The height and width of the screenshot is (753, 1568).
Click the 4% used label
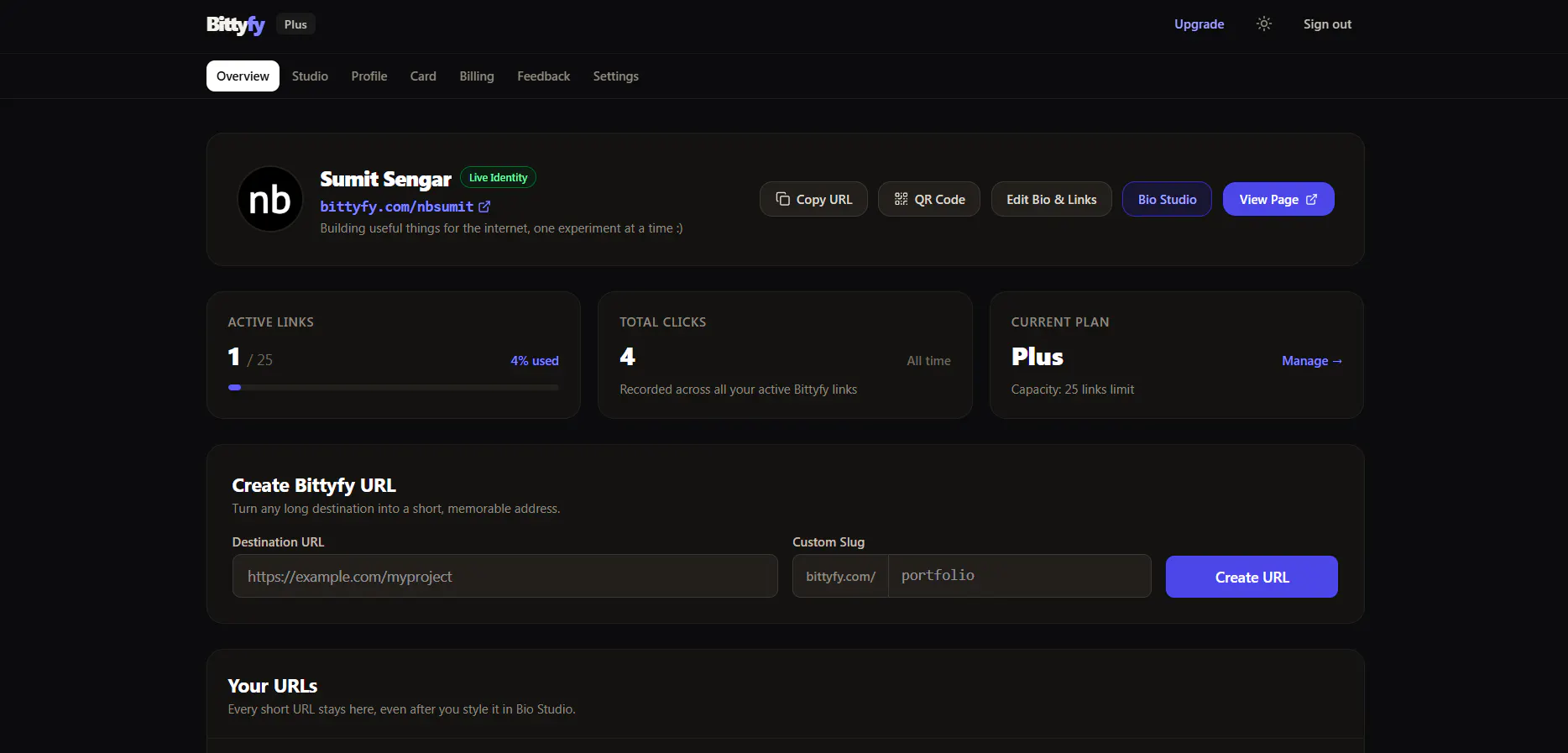[x=535, y=361]
